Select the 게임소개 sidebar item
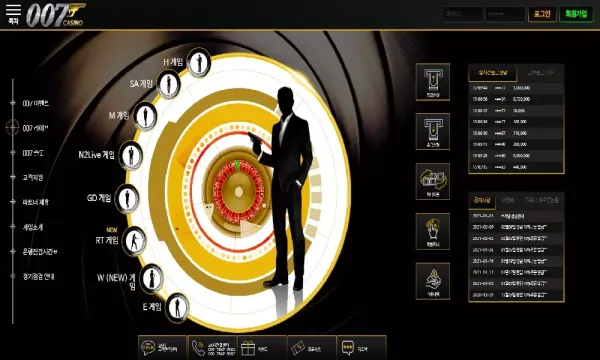The width and height of the screenshot is (600, 360). 33,227
